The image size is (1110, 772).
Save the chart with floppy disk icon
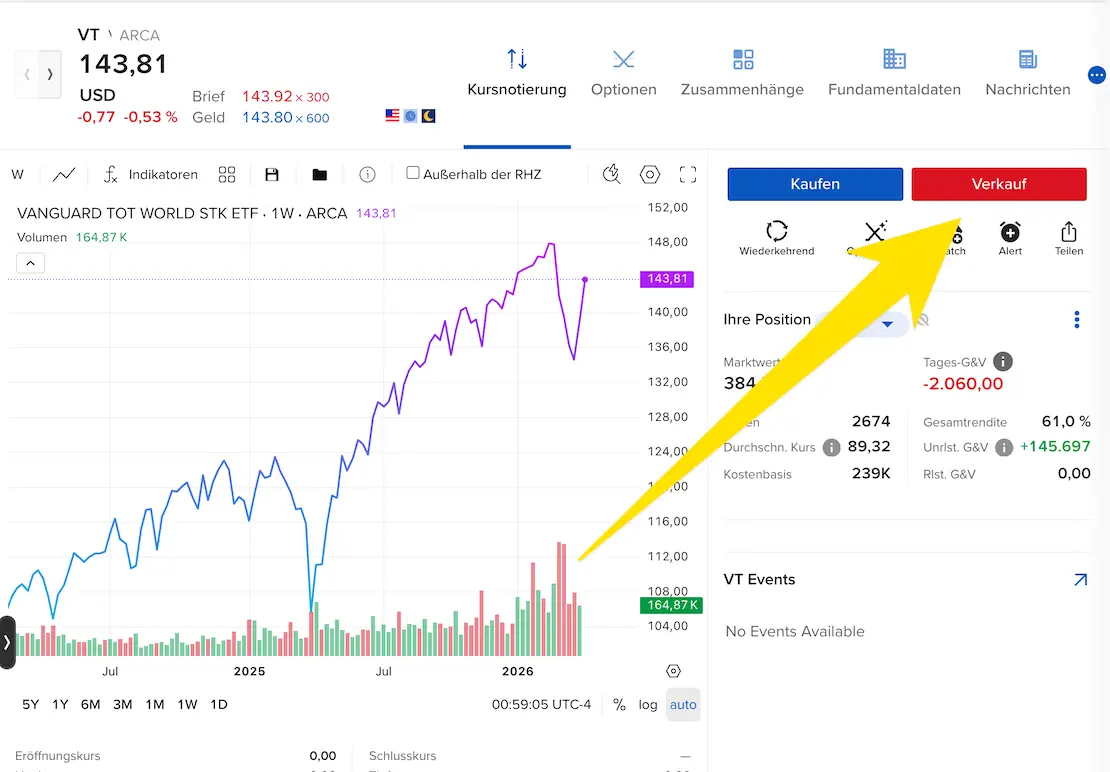point(272,174)
